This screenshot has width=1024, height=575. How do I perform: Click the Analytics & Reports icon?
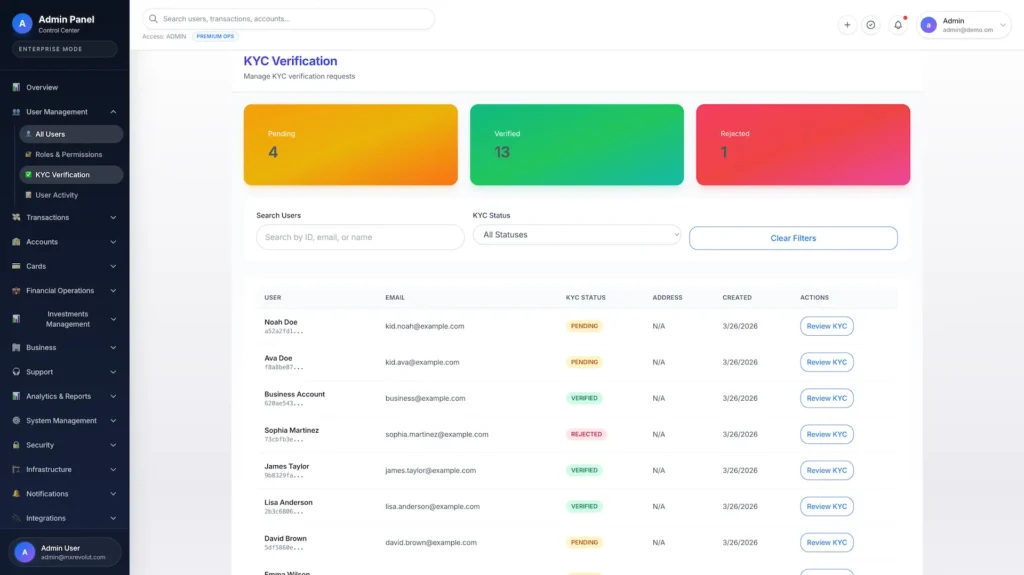(16, 396)
